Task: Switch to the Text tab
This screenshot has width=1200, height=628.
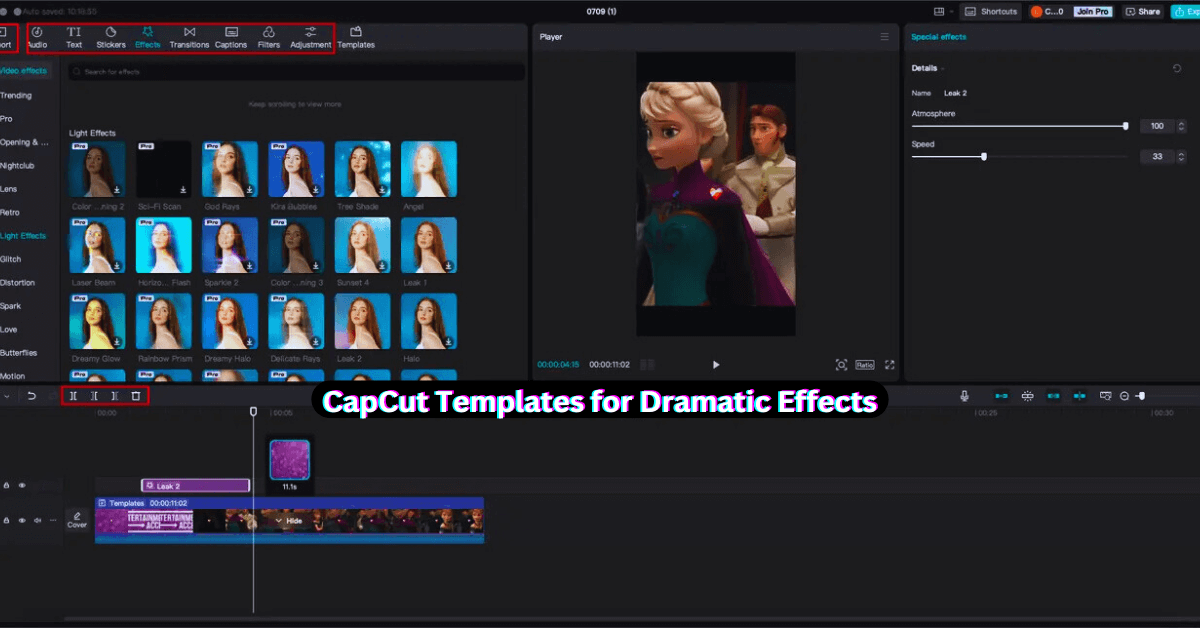Action: (x=74, y=38)
